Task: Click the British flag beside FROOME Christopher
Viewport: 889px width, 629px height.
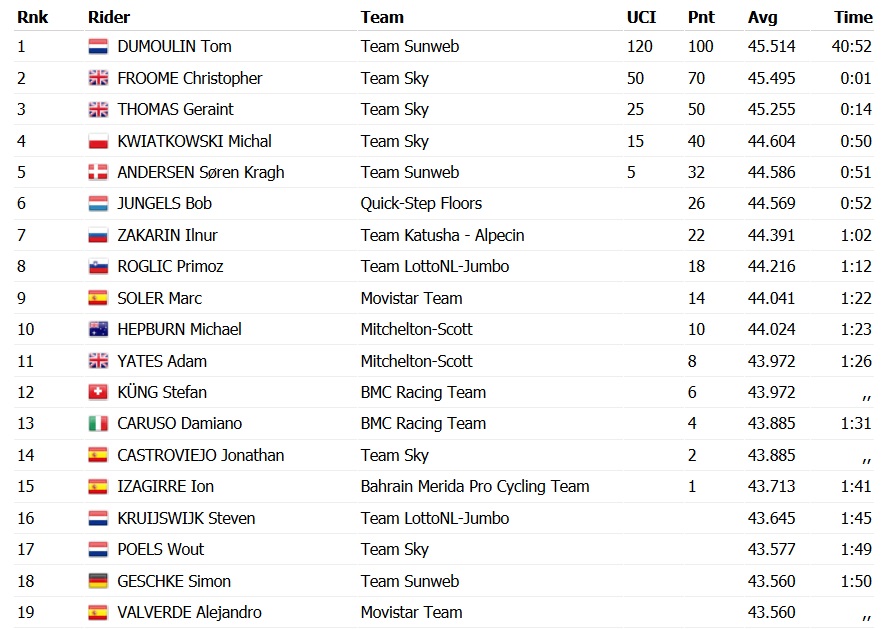Action: coord(98,78)
